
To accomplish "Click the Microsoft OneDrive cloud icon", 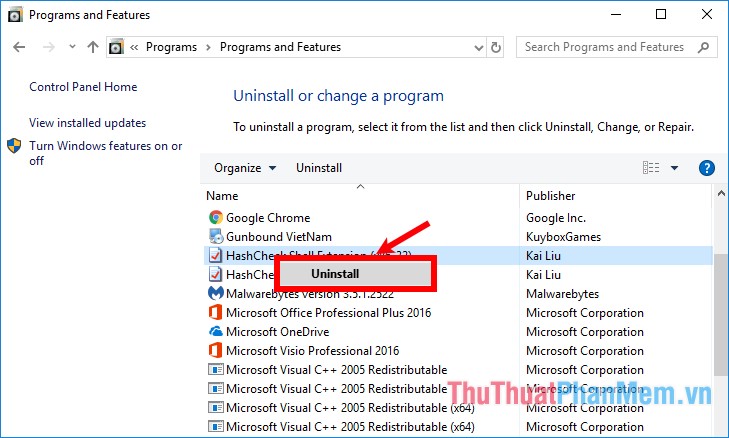I will tap(215, 332).
